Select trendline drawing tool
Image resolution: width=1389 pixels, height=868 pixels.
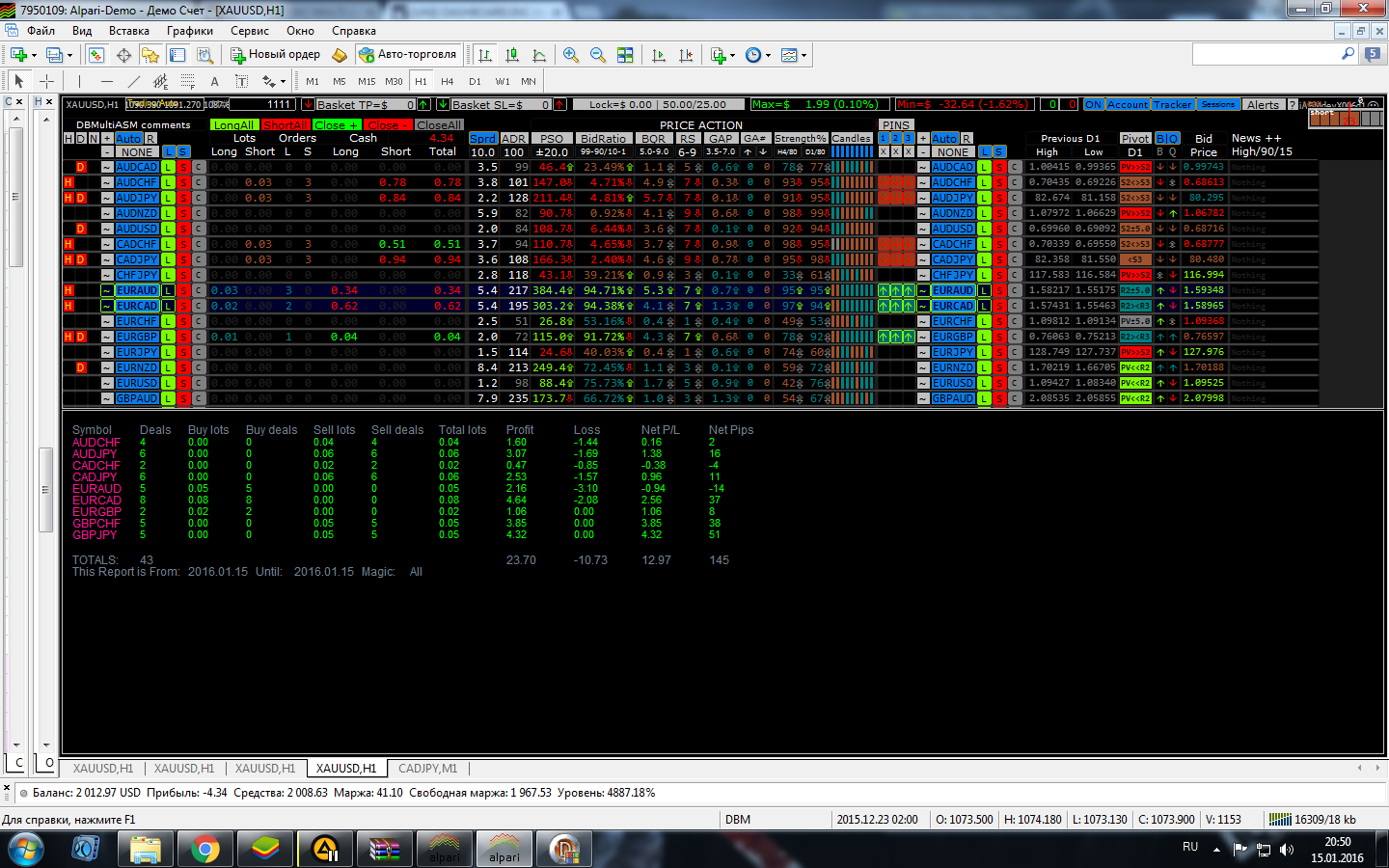(x=133, y=81)
